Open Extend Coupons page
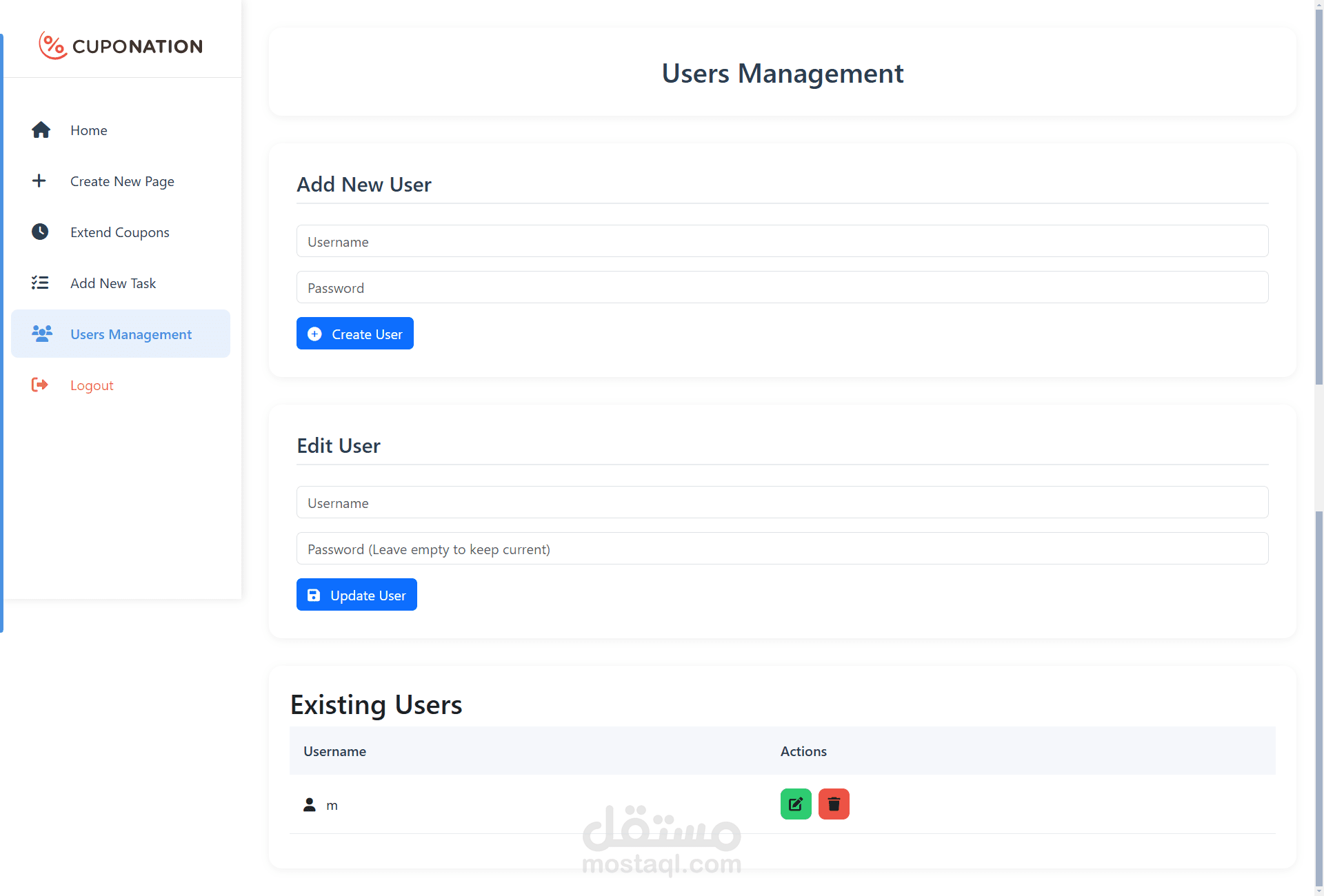1324x896 pixels. pos(120,232)
